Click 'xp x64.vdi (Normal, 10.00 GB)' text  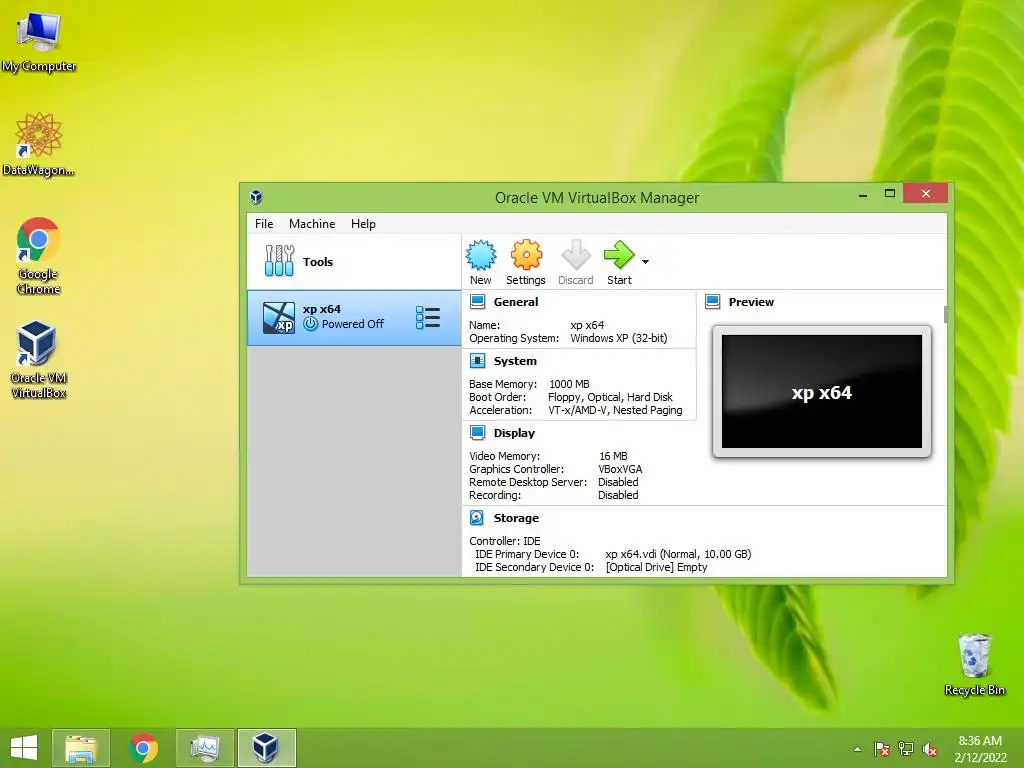pyautogui.click(x=678, y=554)
